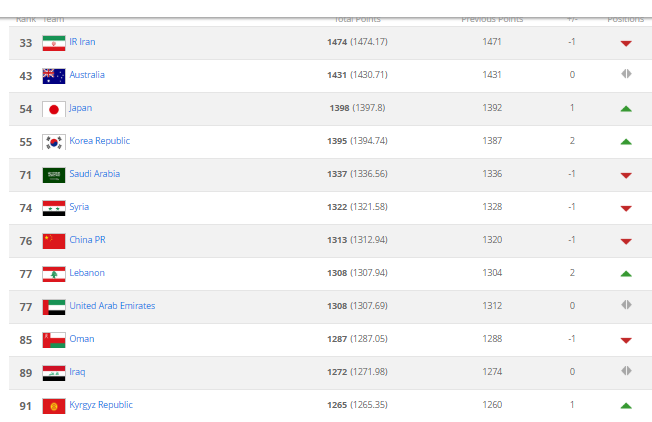Click IR Iran's red down position arrow
This screenshot has height=422, width=652.
click(x=626, y=43)
